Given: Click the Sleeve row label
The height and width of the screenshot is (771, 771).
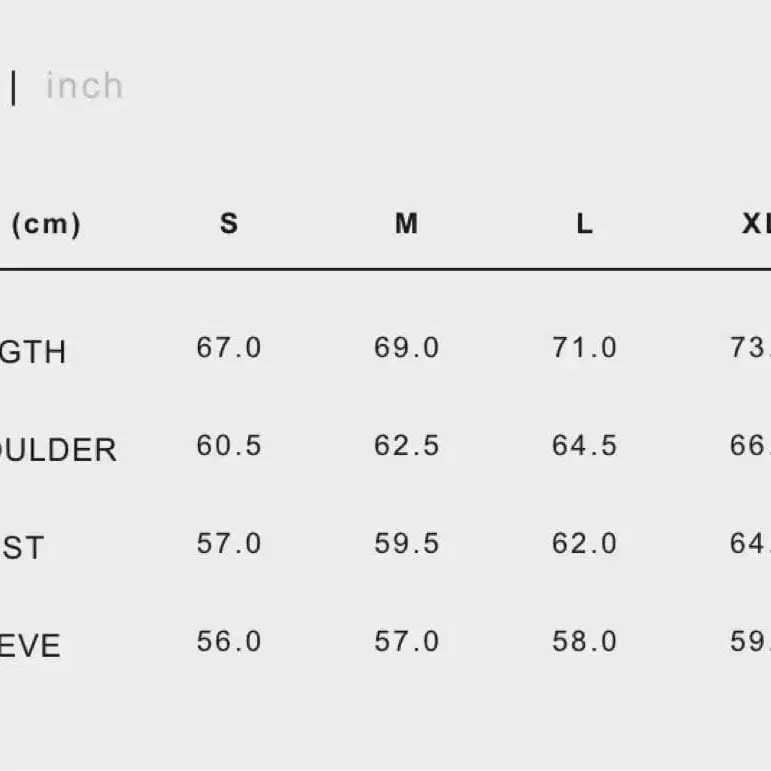Looking at the screenshot, I should click(30, 646).
